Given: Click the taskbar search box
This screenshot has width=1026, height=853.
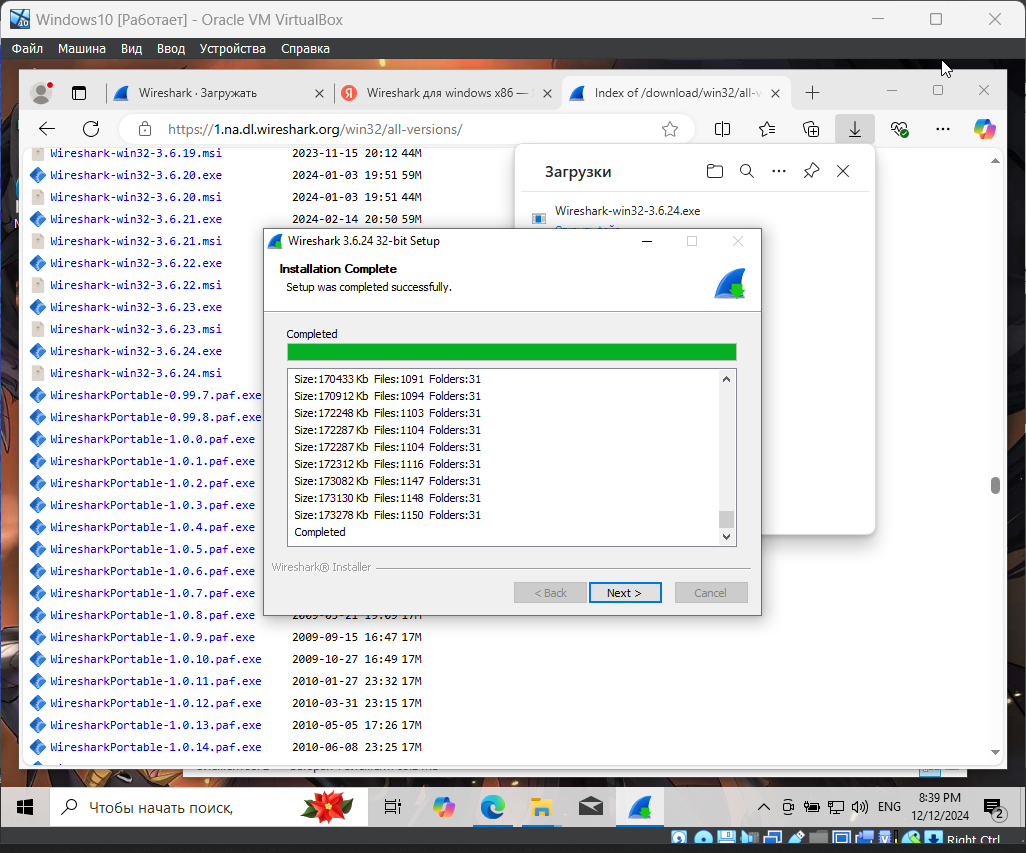Looking at the screenshot, I should [x=208, y=807].
